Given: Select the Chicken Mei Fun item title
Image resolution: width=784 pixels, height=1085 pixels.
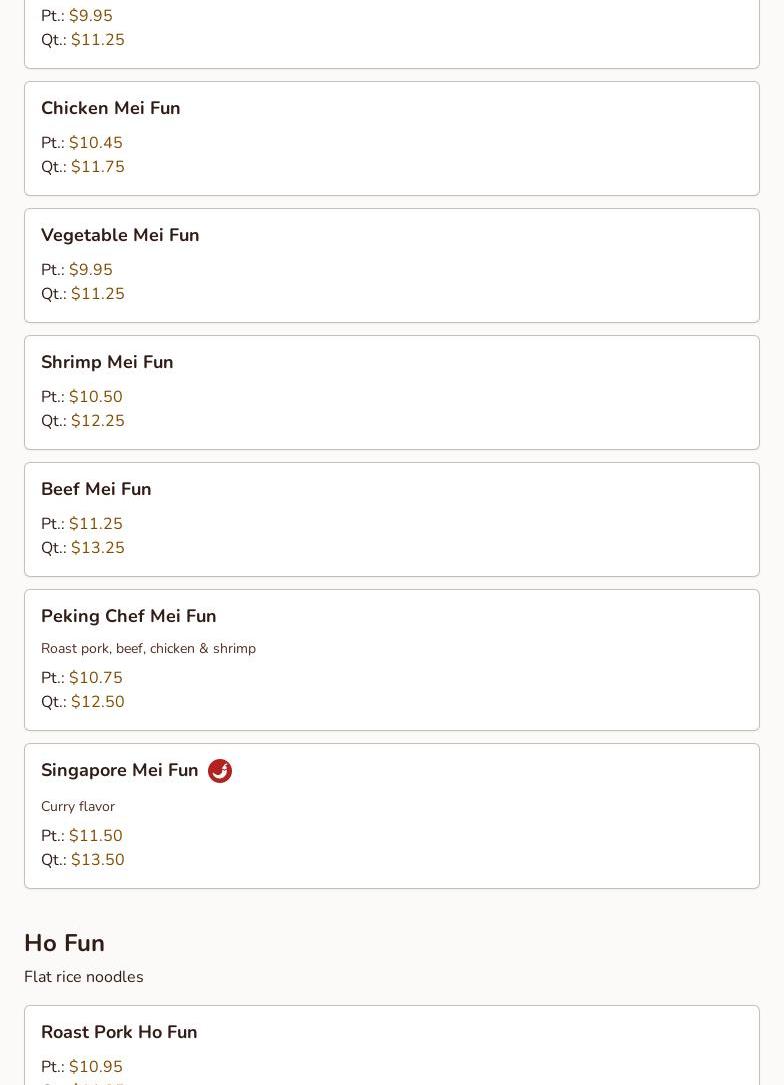Looking at the screenshot, I should click(x=111, y=108).
